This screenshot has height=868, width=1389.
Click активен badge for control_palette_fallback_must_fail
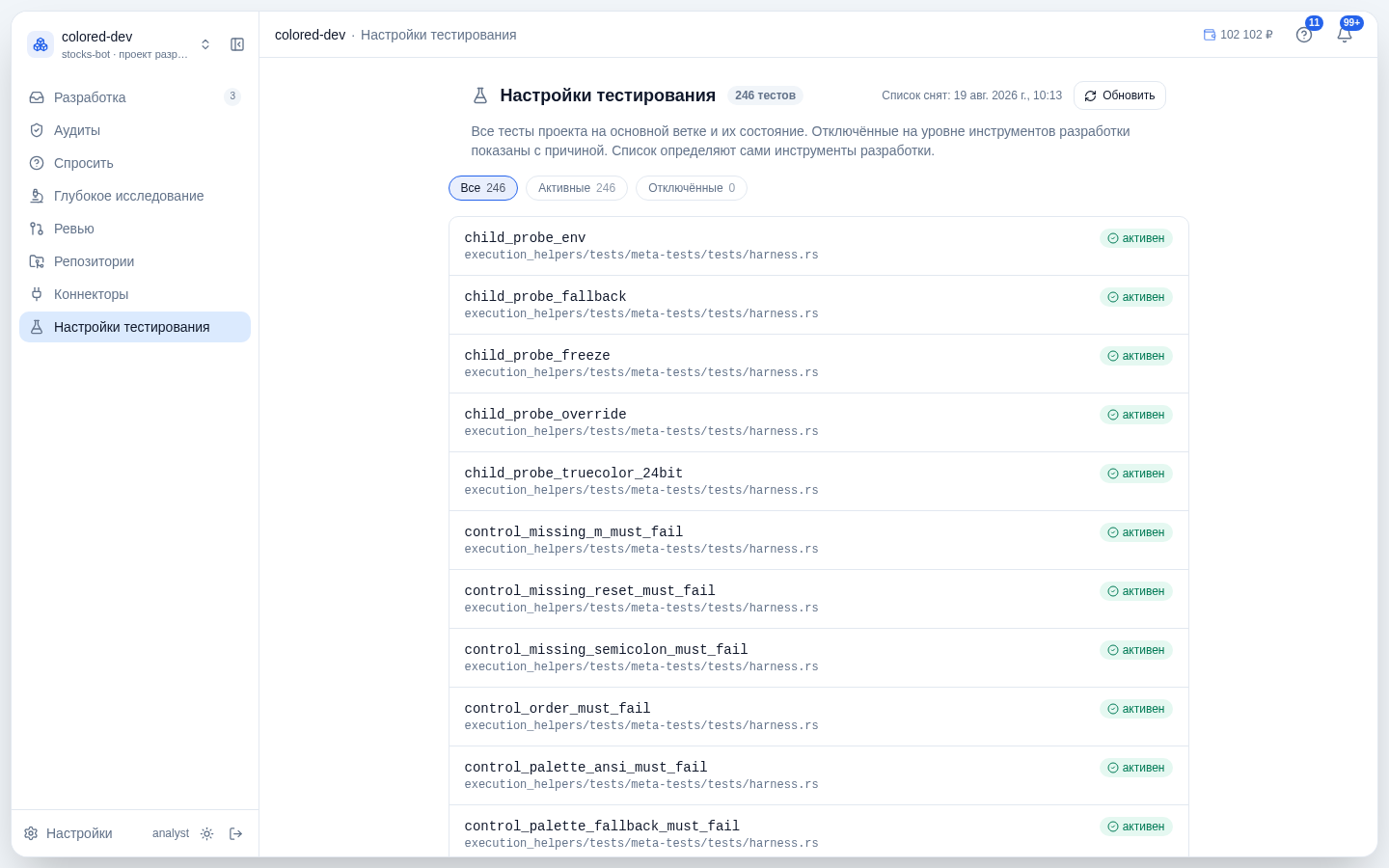tap(1136, 827)
